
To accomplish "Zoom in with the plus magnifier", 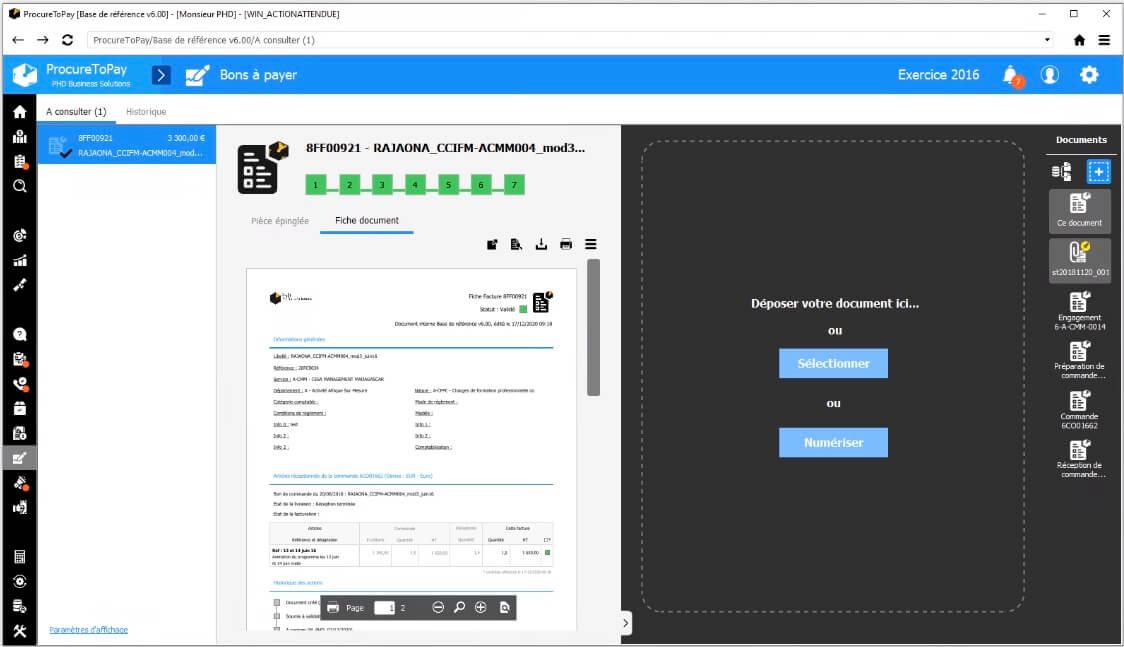I will [x=481, y=607].
